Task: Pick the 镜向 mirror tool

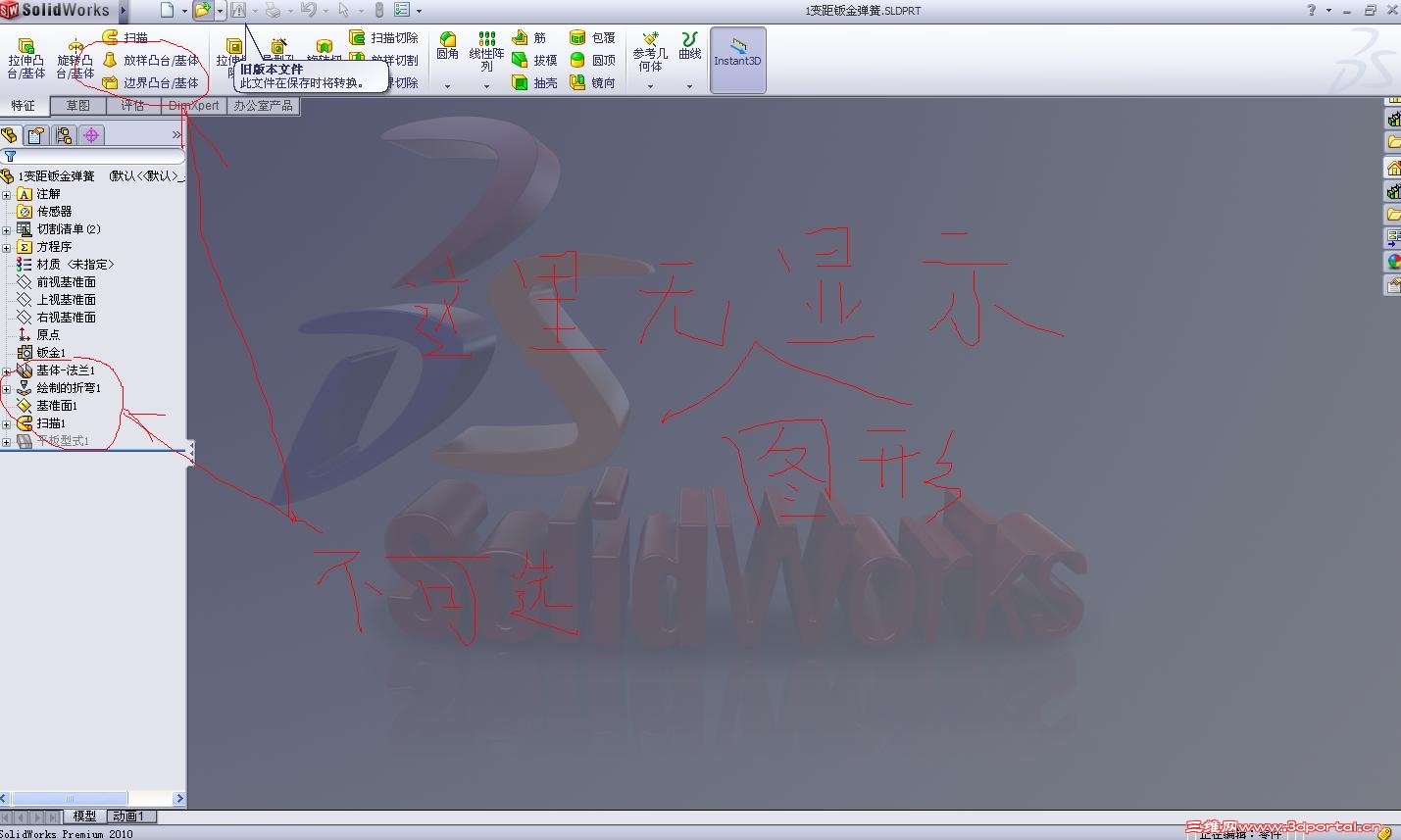Action: coord(593,83)
